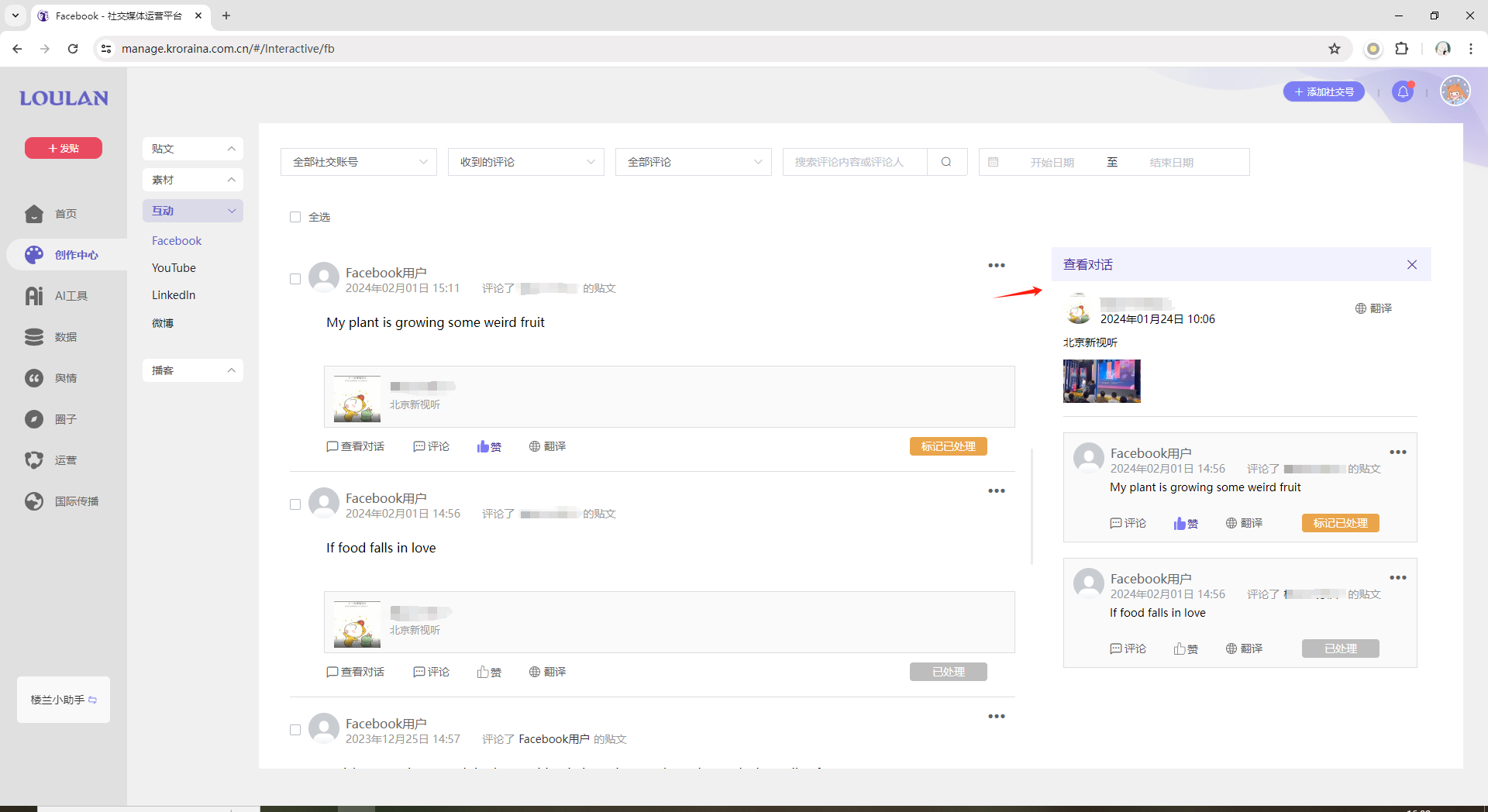Collapse the 素材 menu section

point(193,180)
